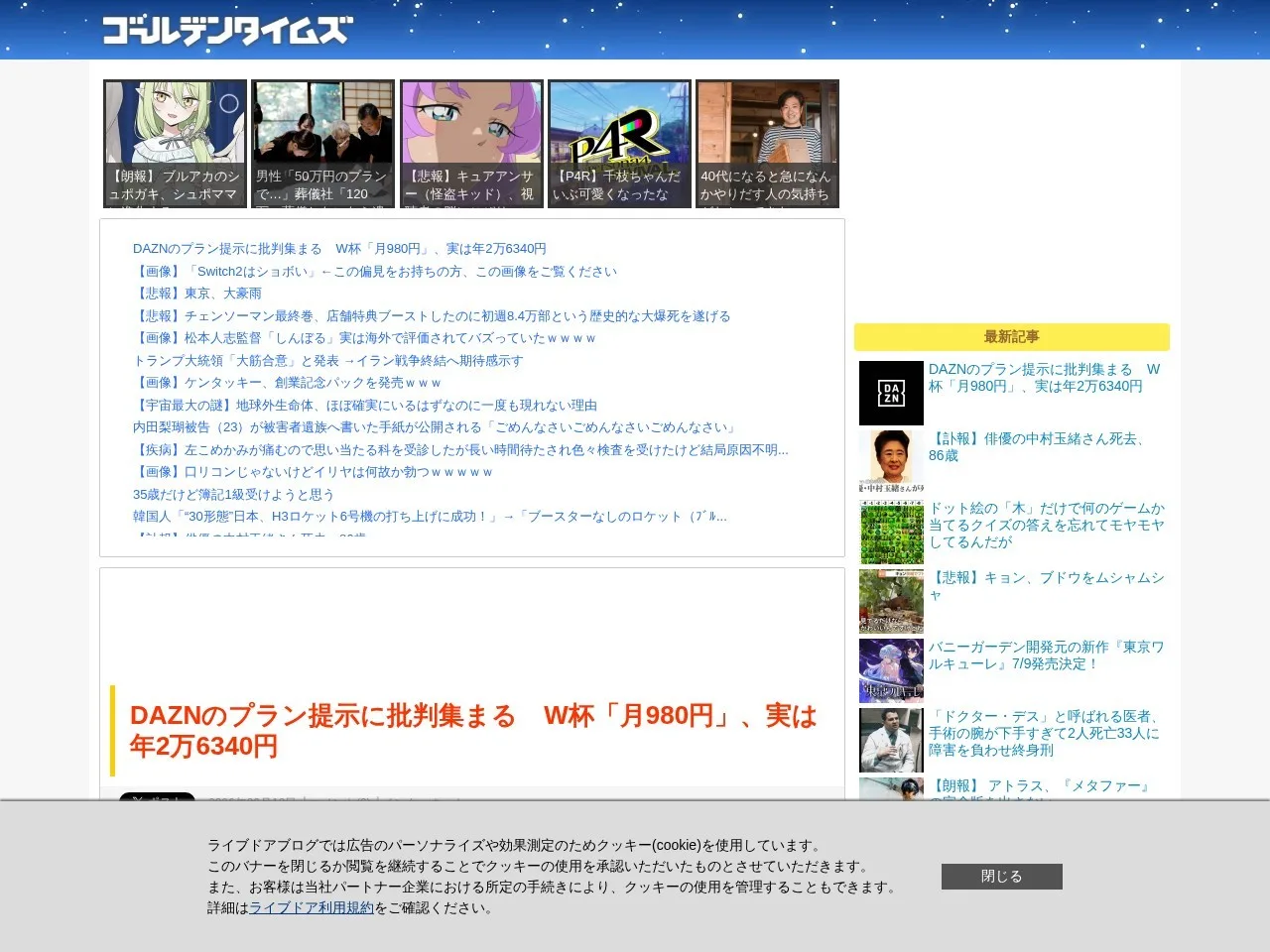Click the DAZN logo thumbnail in 最新記事
The image size is (1270, 952).
click(891, 393)
